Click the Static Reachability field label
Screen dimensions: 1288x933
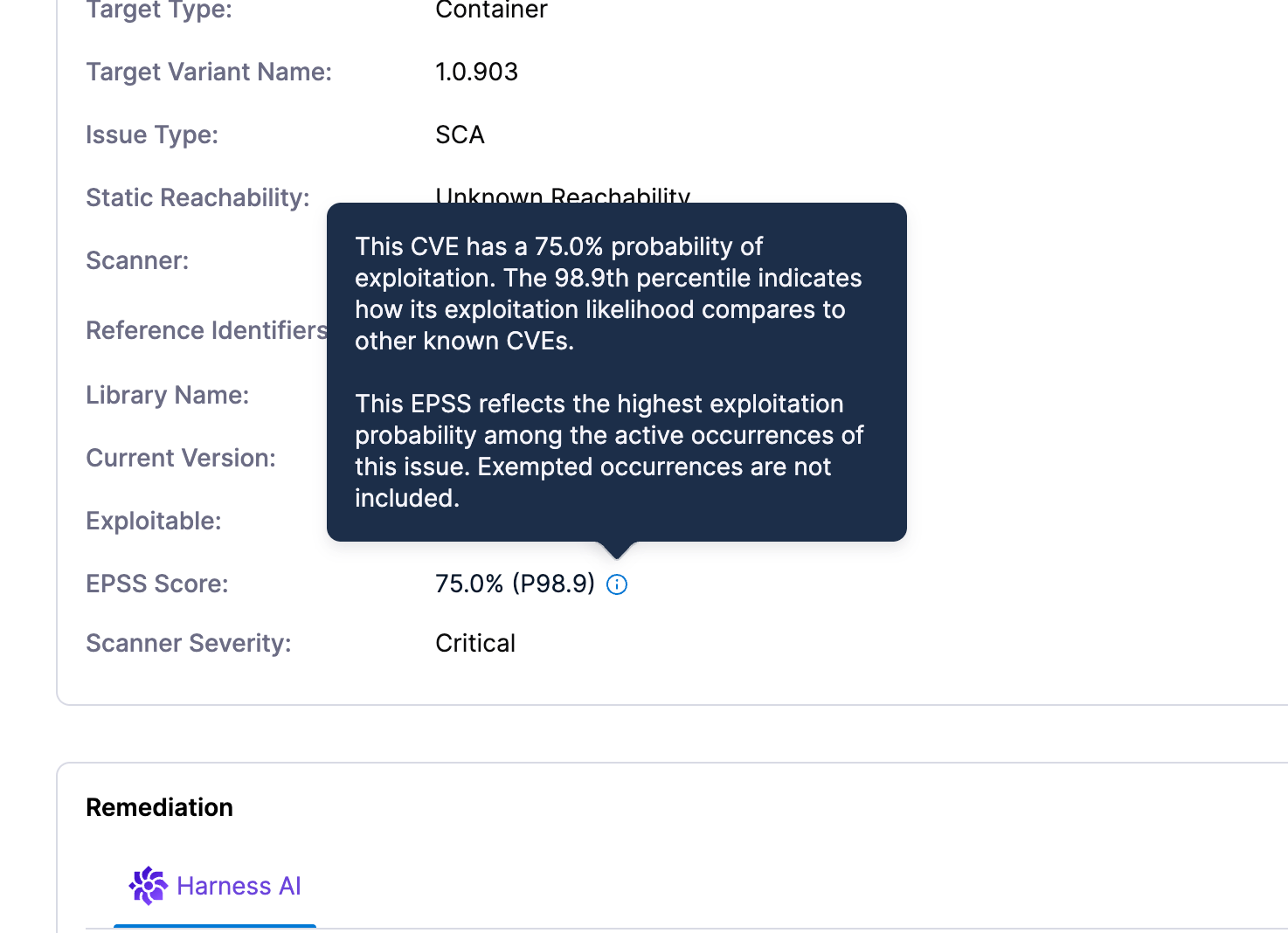pos(197,197)
